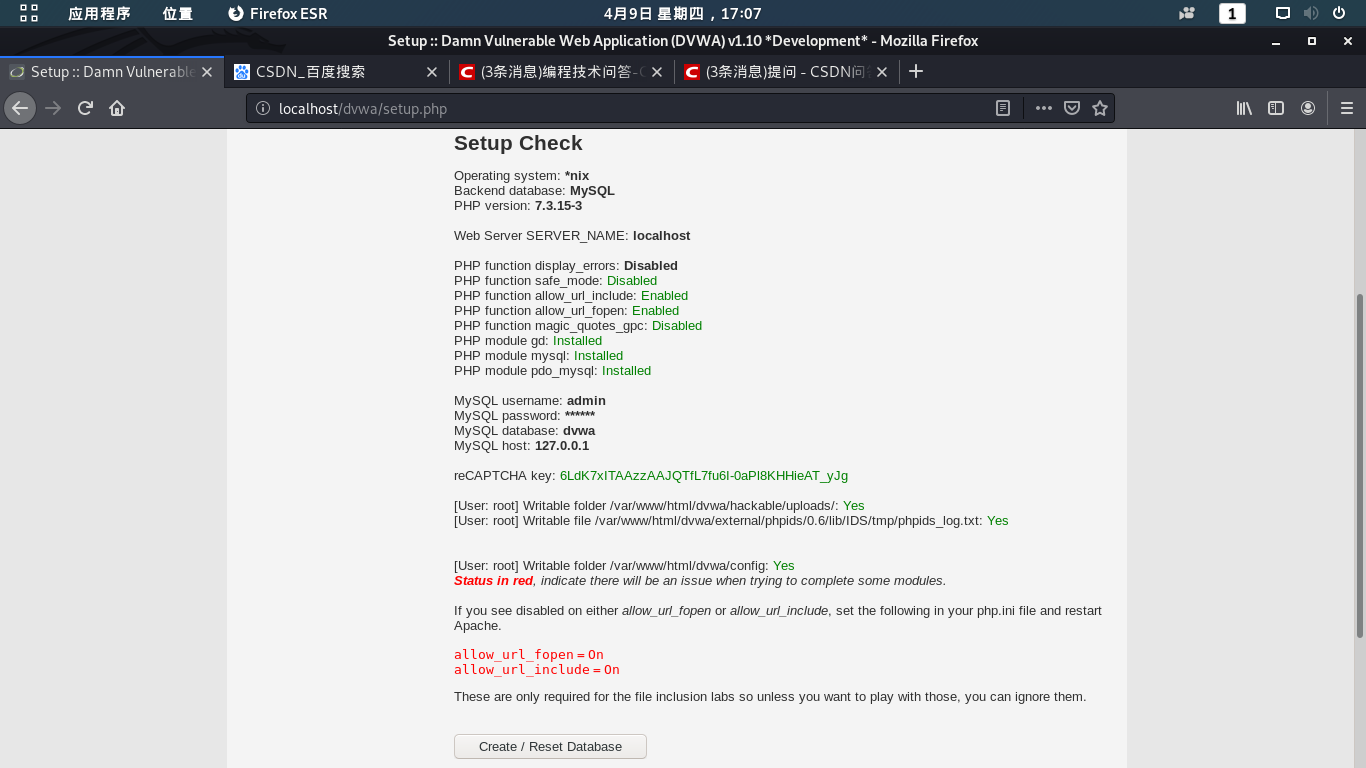Click the forward navigation arrow
Image resolution: width=1366 pixels, height=768 pixels.
click(x=54, y=108)
